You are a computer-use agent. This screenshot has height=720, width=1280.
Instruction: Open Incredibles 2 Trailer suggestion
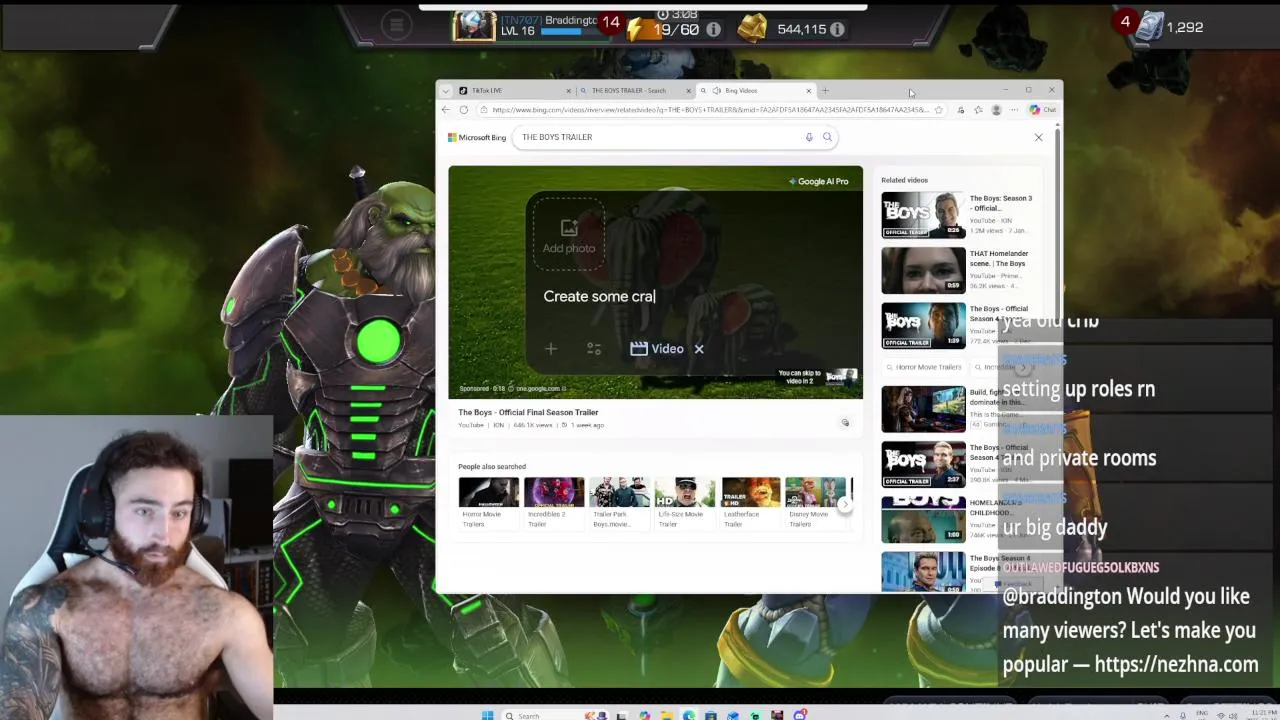click(x=554, y=503)
